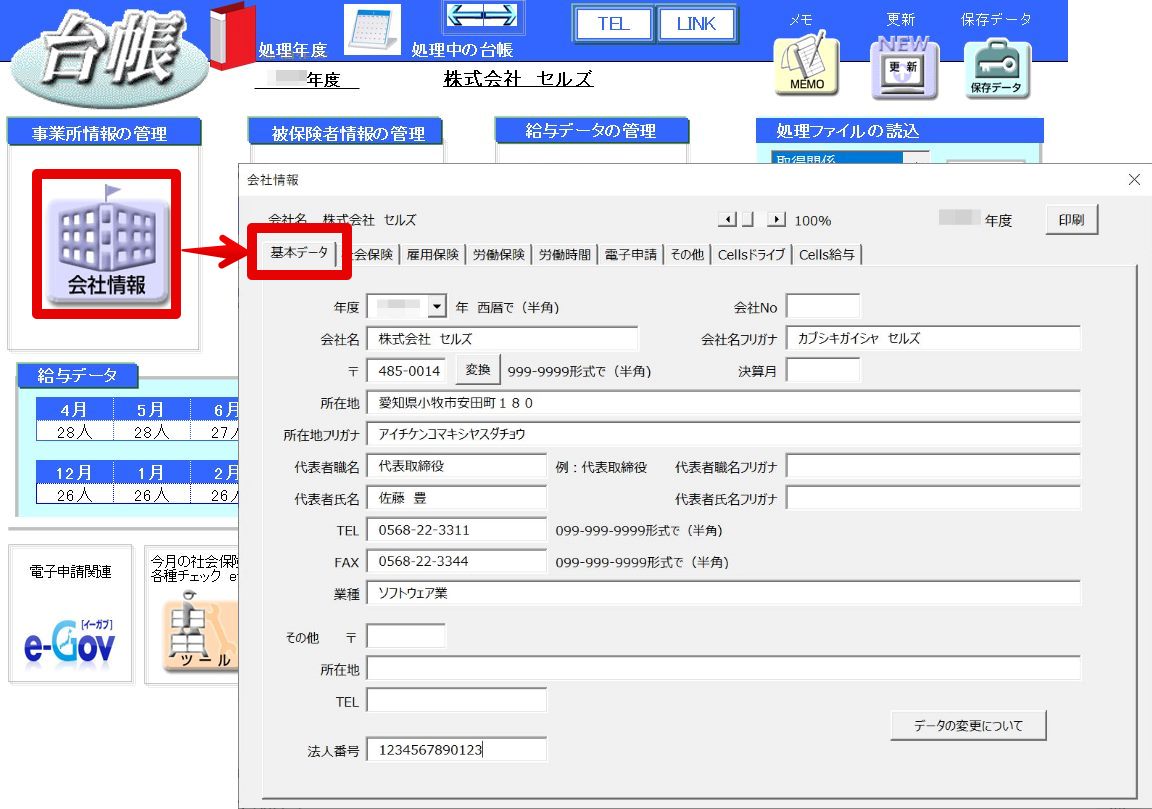Click データの変更について button
Screen dimensions: 1152x809
pos(968,726)
